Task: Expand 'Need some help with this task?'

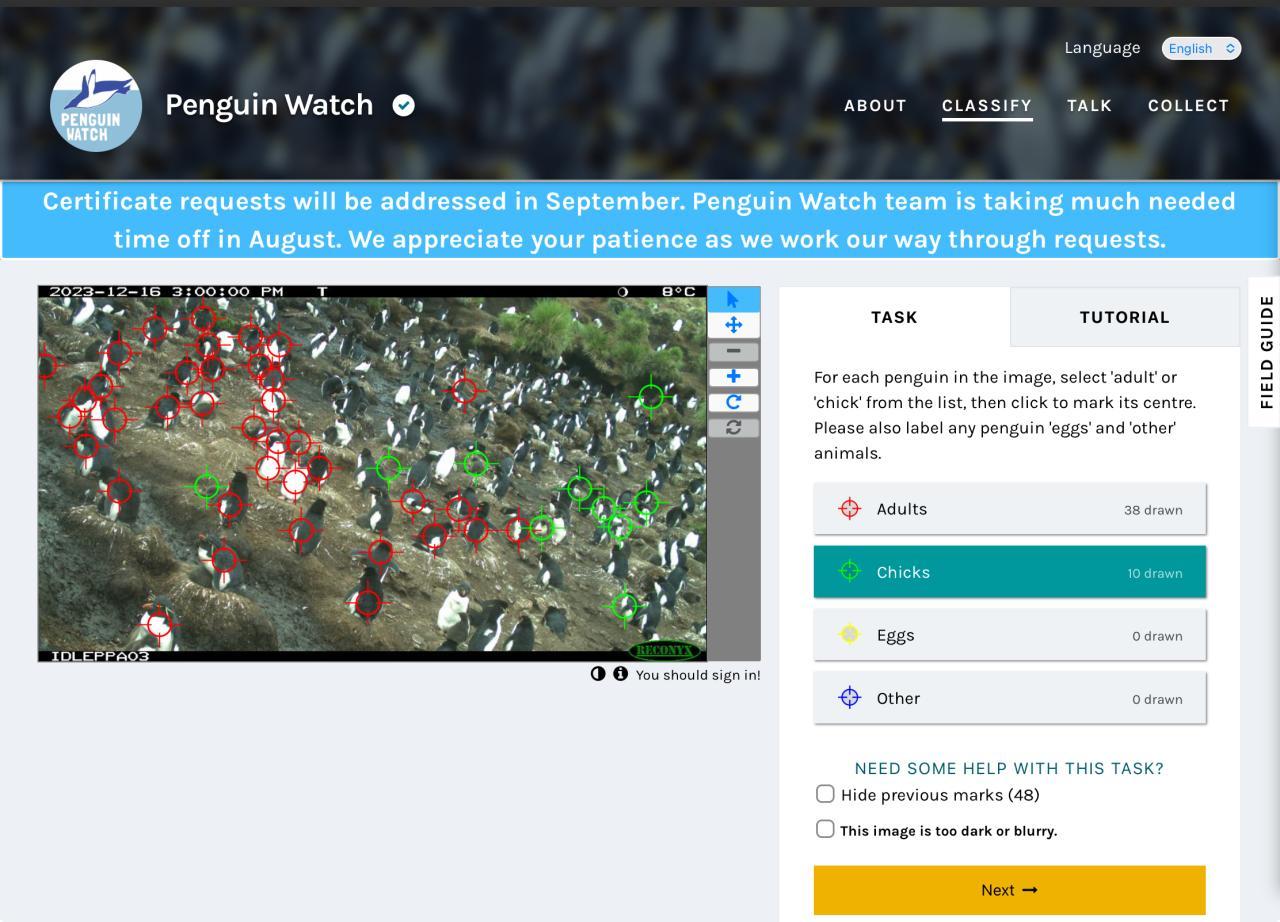Action: click(x=1009, y=768)
